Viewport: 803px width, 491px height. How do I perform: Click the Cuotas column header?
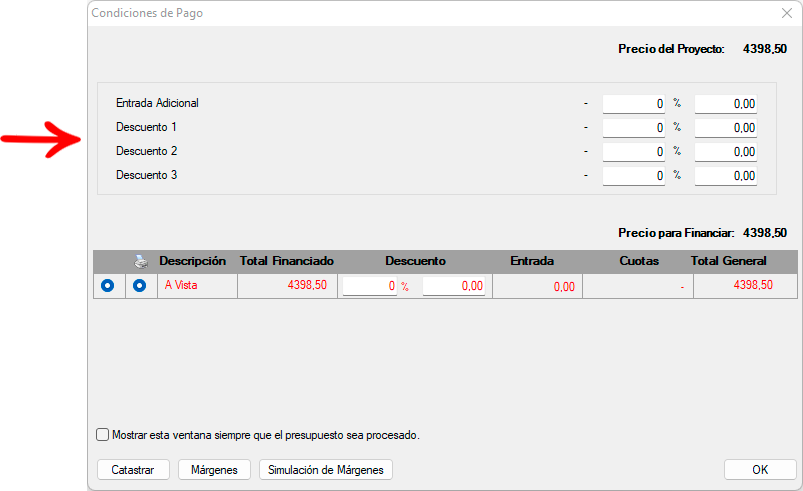(639, 261)
